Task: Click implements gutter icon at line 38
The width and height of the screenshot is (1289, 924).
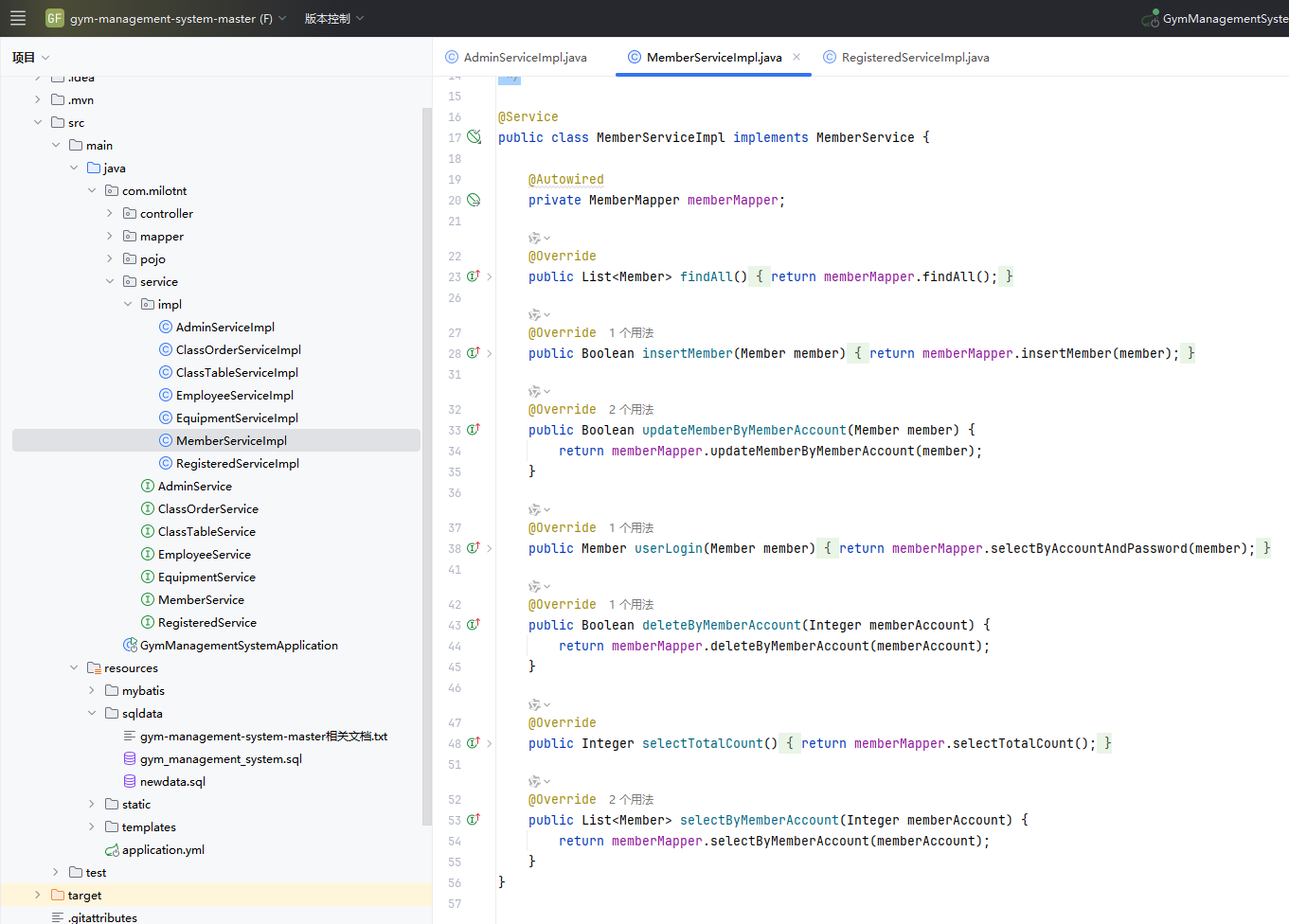Action: [474, 548]
